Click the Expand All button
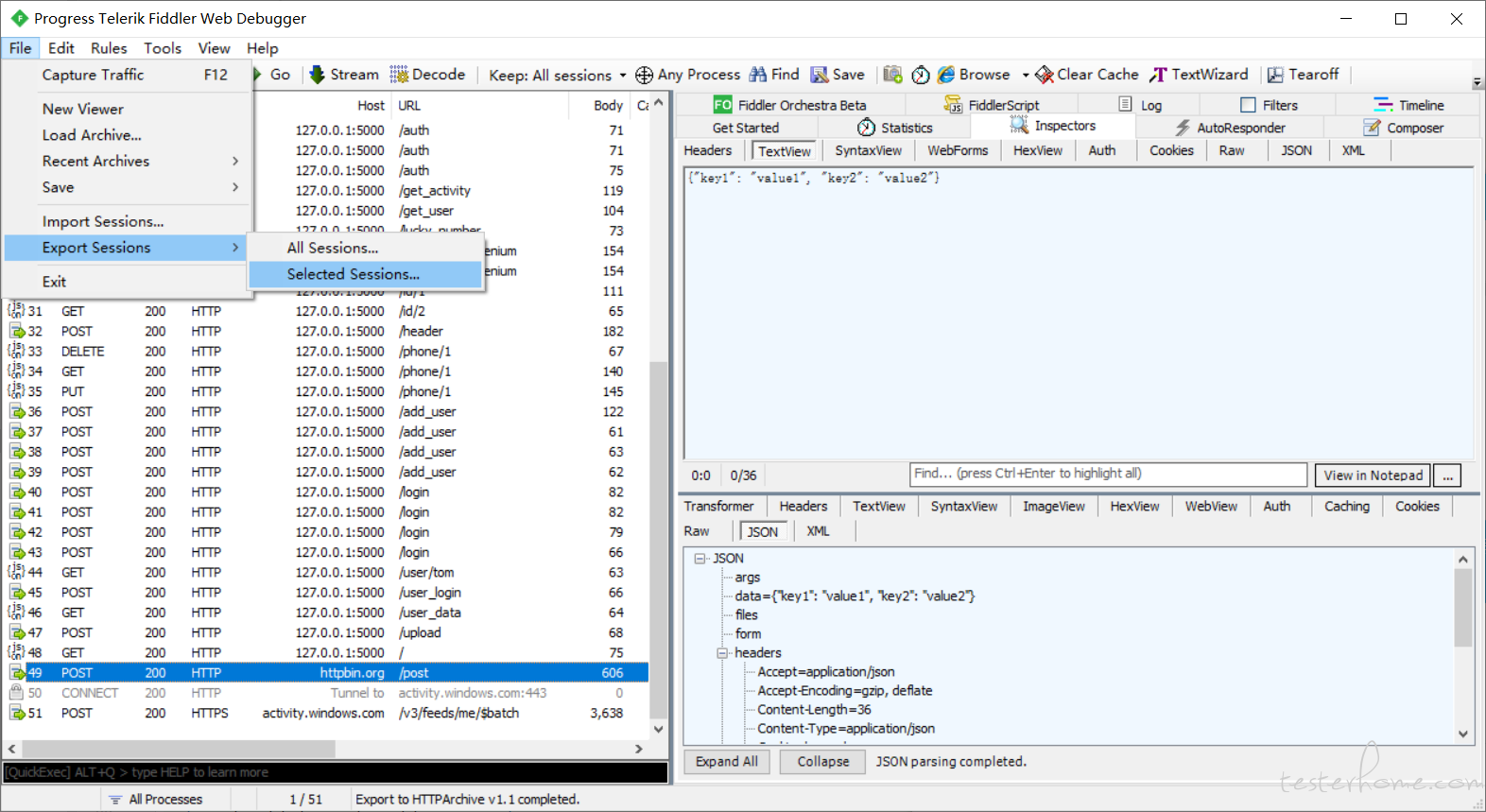The width and height of the screenshot is (1486, 812). pos(727,762)
